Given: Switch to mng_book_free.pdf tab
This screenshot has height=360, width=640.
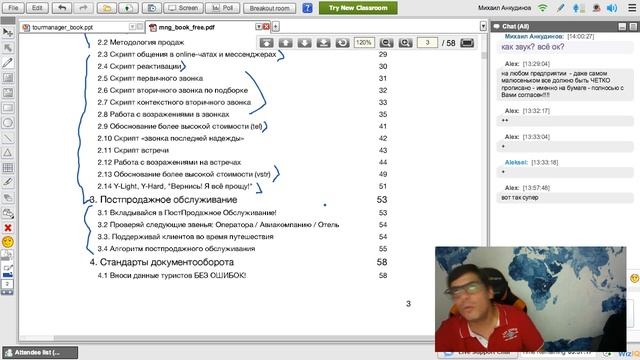Looking at the screenshot, I should [187, 27].
